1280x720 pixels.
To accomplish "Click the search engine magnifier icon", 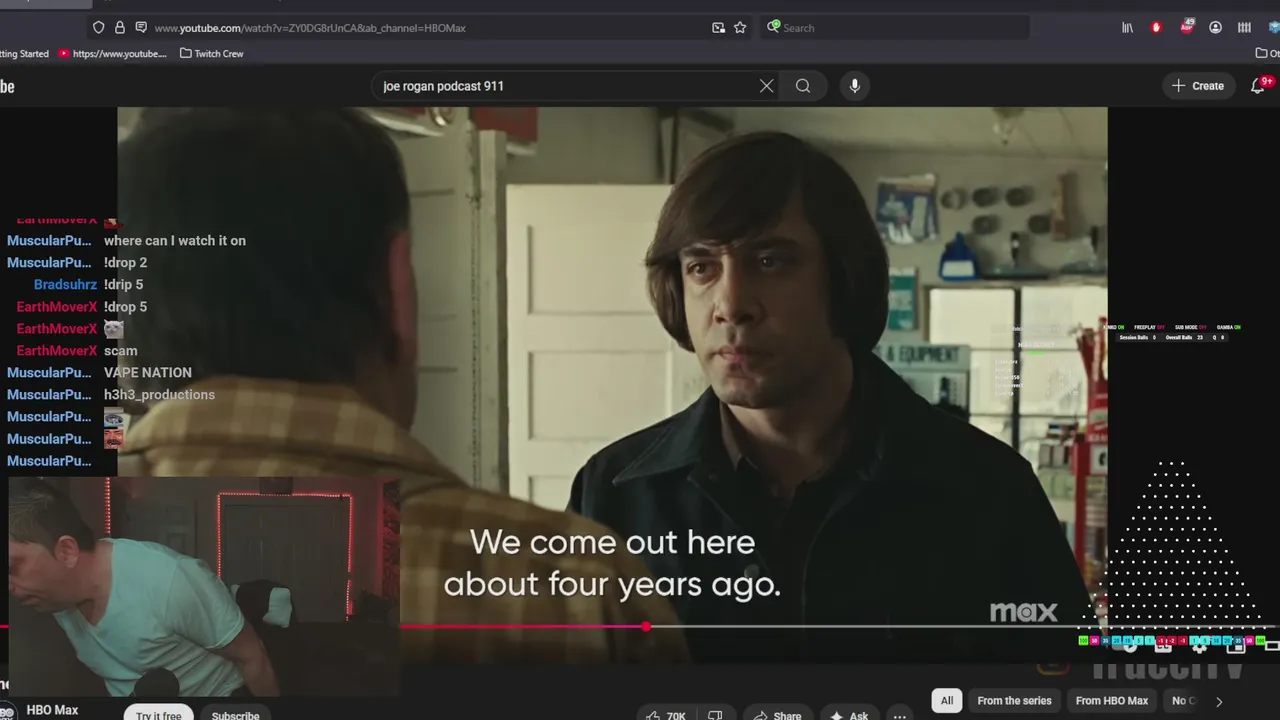I will pos(774,27).
